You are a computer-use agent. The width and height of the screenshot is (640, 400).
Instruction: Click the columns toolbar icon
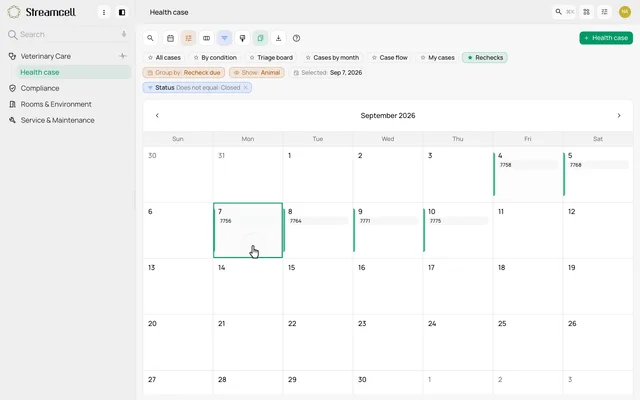(x=207, y=38)
